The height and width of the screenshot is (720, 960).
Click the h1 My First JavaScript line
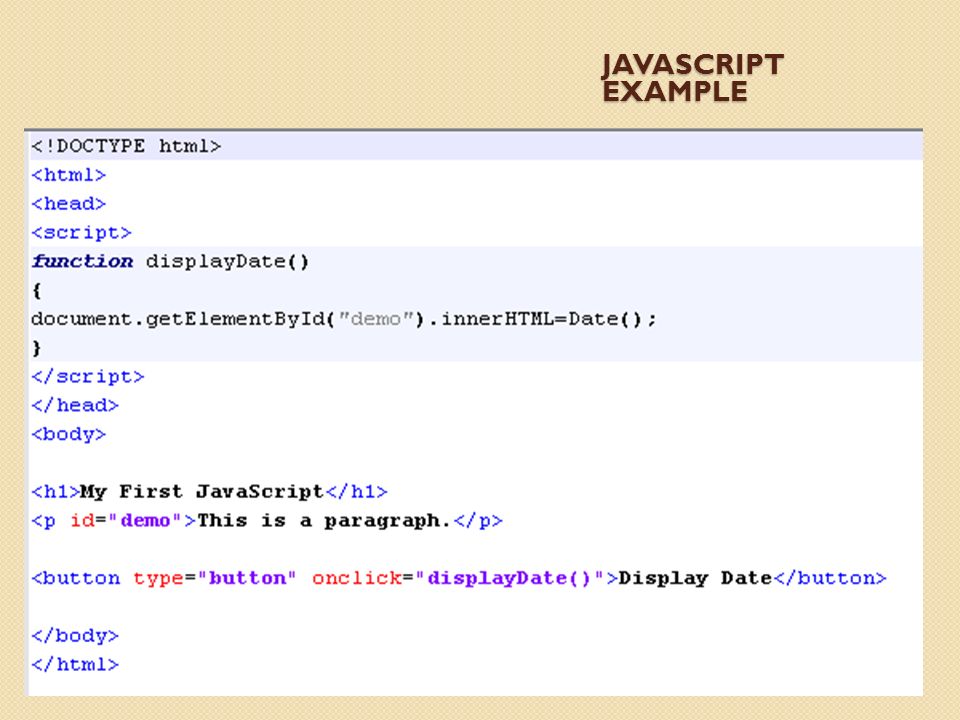tap(209, 492)
